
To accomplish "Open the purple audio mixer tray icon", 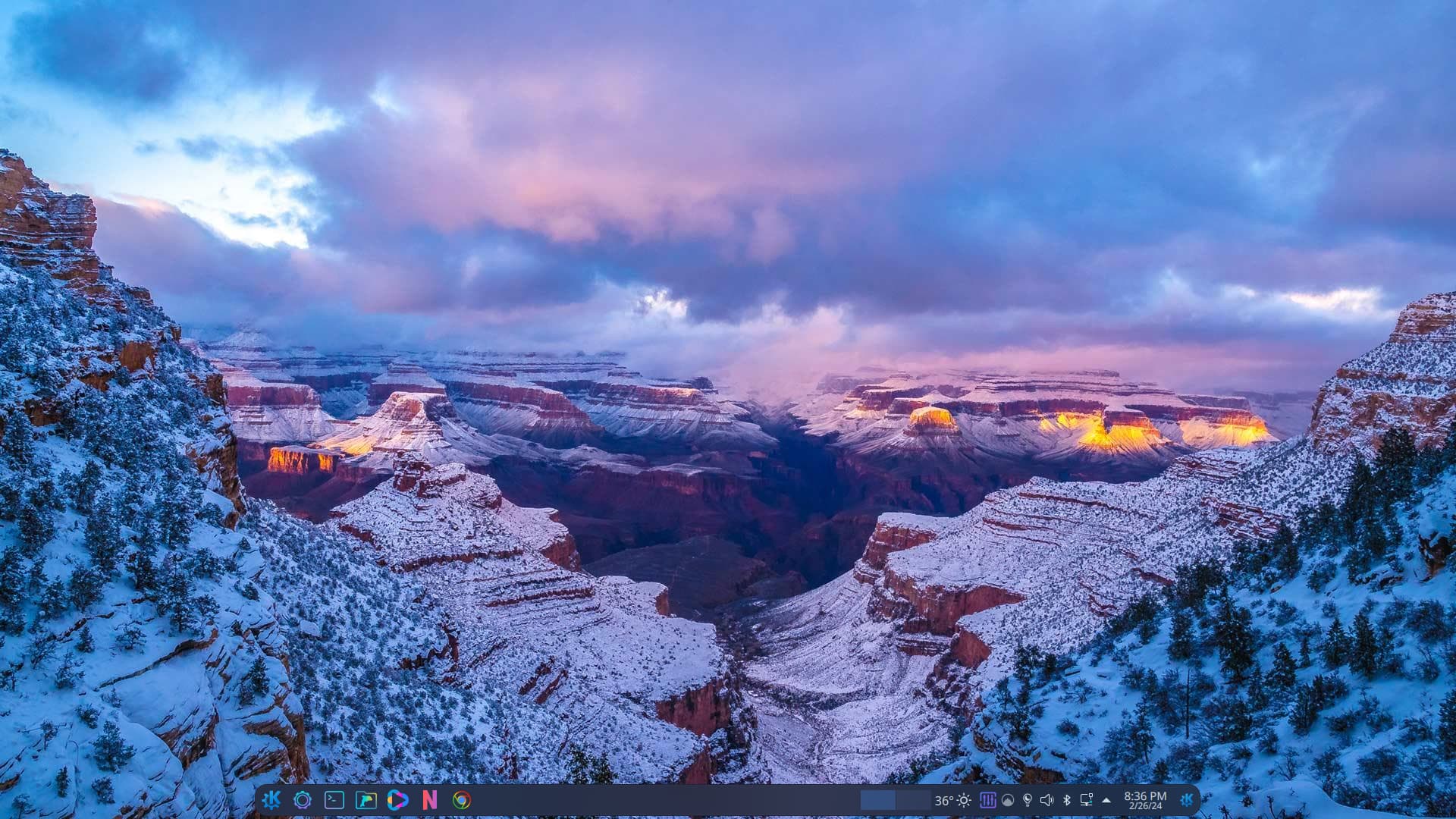I will (x=987, y=800).
